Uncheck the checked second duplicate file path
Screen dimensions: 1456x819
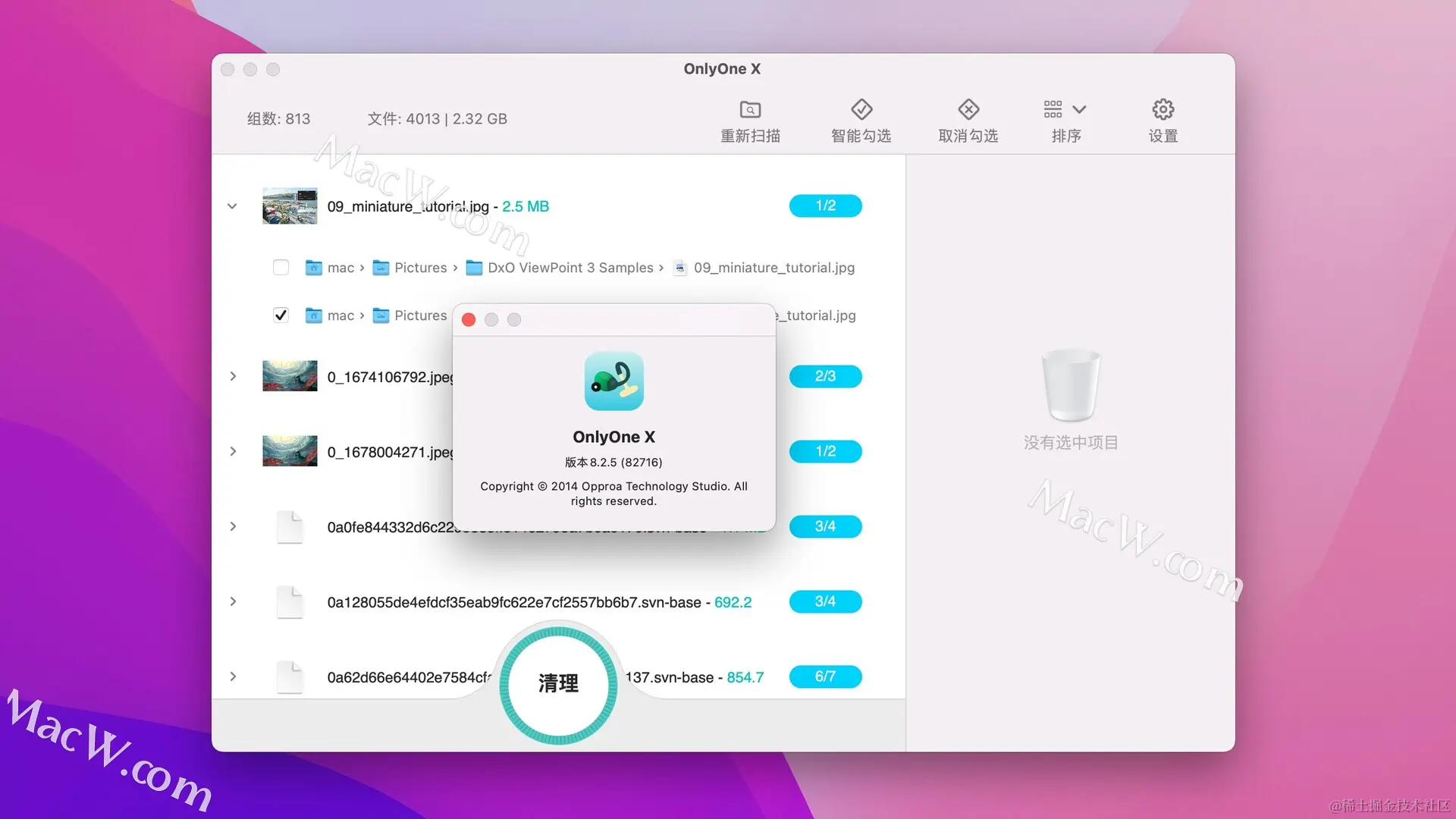click(281, 315)
